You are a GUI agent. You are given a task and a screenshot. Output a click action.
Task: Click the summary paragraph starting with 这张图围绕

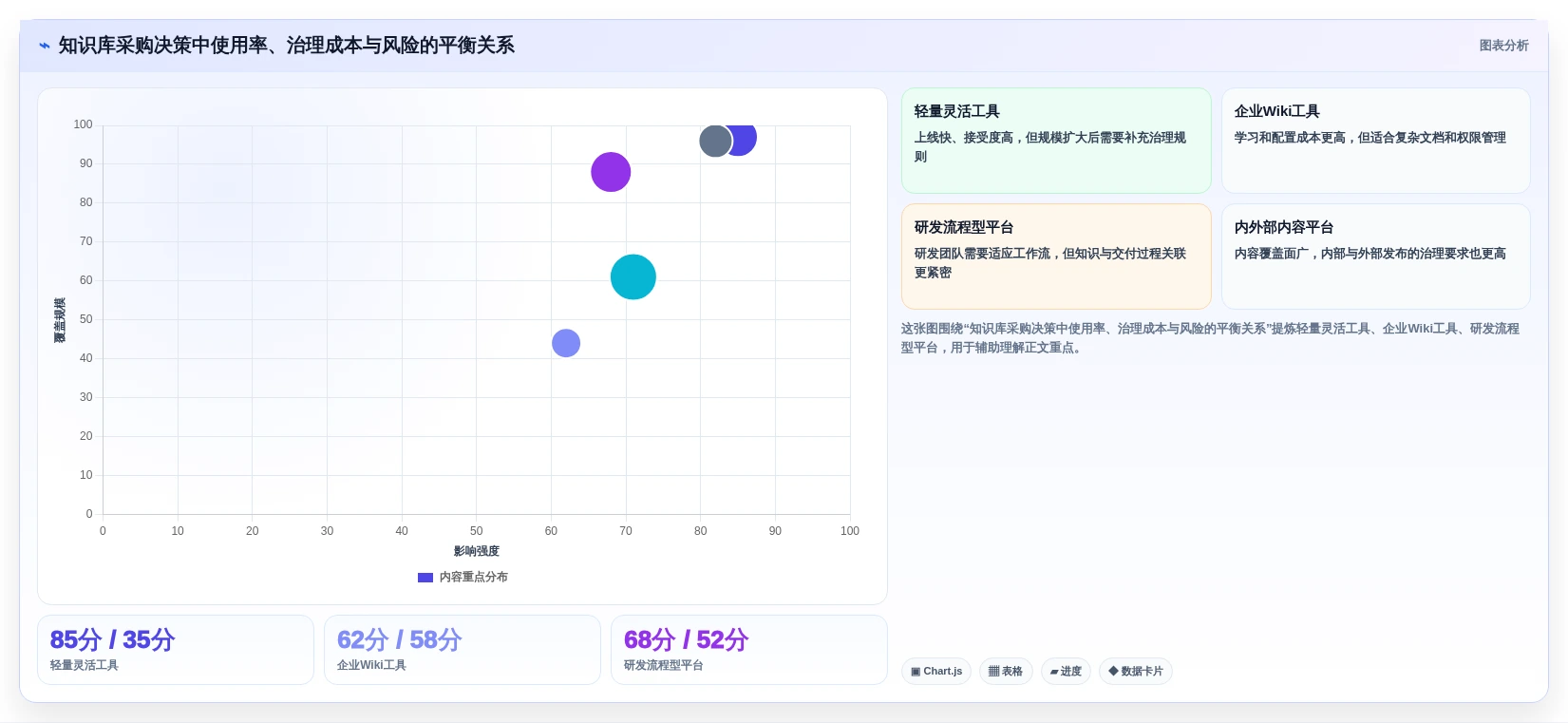coord(1211,338)
